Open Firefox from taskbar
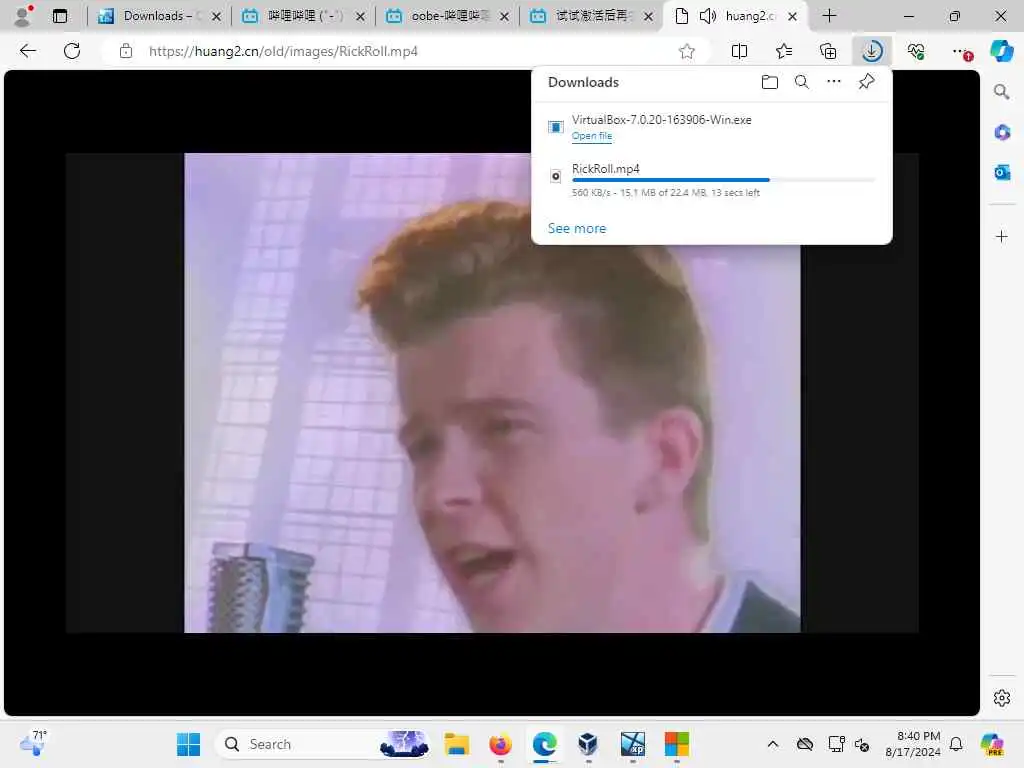 (x=500, y=744)
